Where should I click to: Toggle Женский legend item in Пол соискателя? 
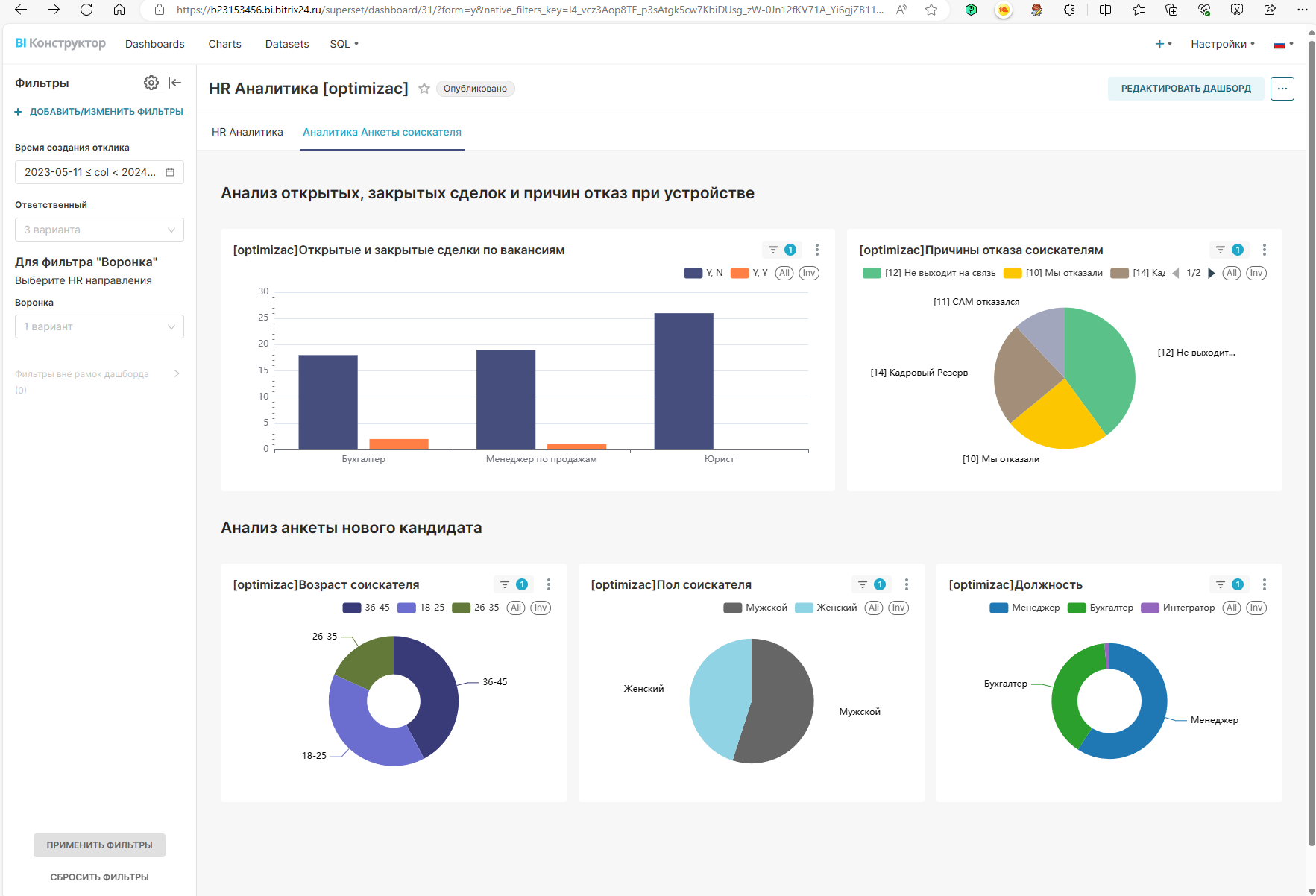826,608
